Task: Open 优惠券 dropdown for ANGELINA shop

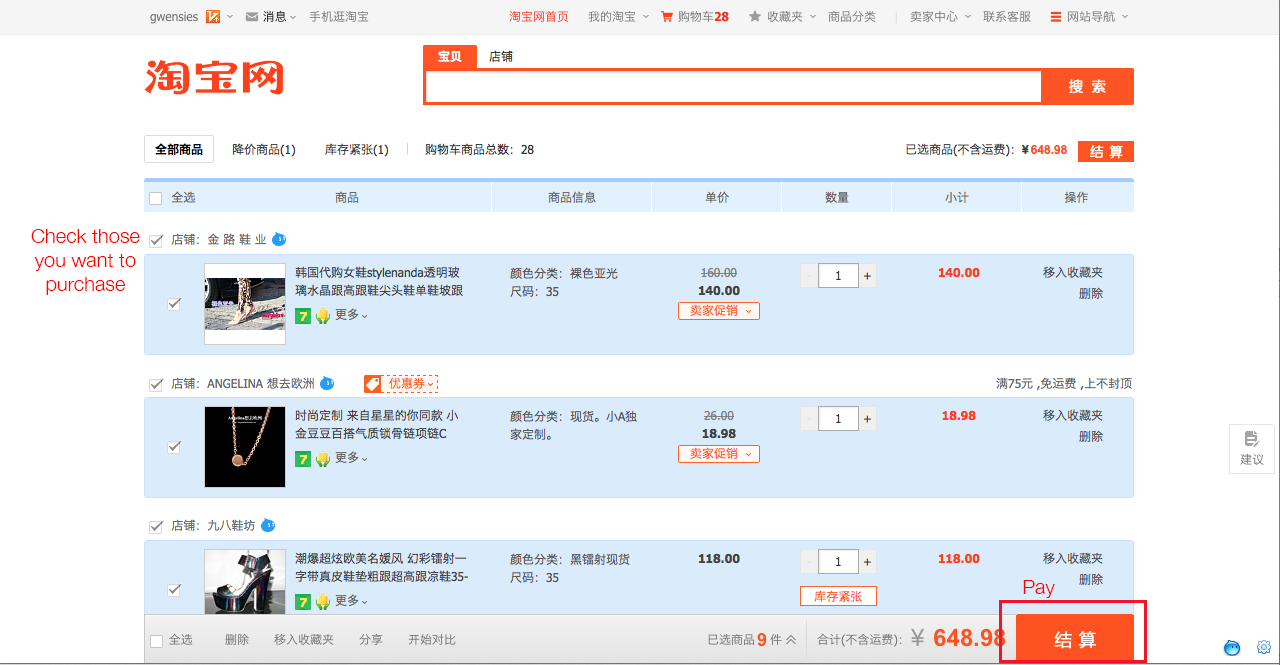Action: point(411,383)
